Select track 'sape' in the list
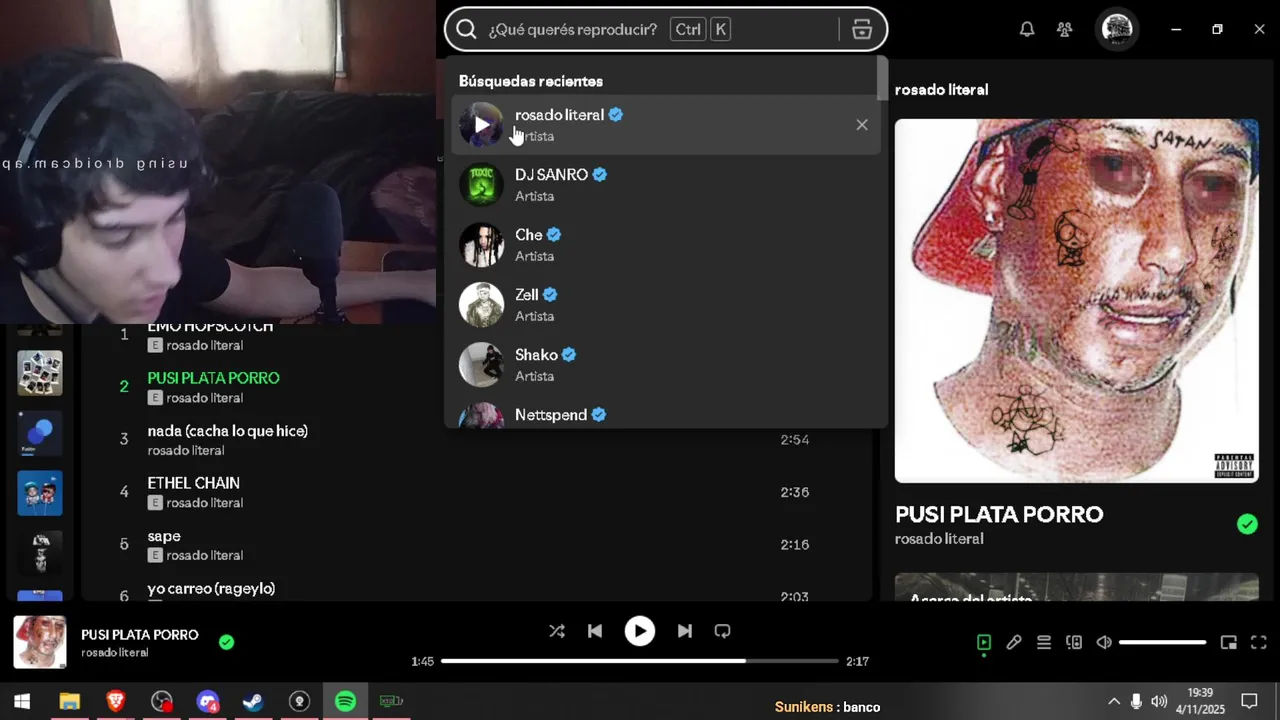The height and width of the screenshot is (720, 1280). click(x=164, y=536)
